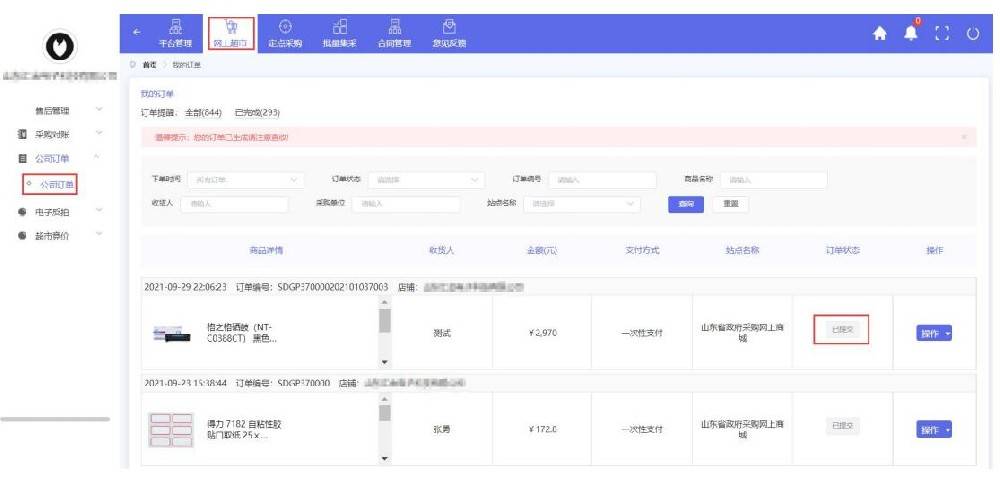Click the 已完成(293) order filter
The image size is (1000, 481).
click(x=257, y=112)
